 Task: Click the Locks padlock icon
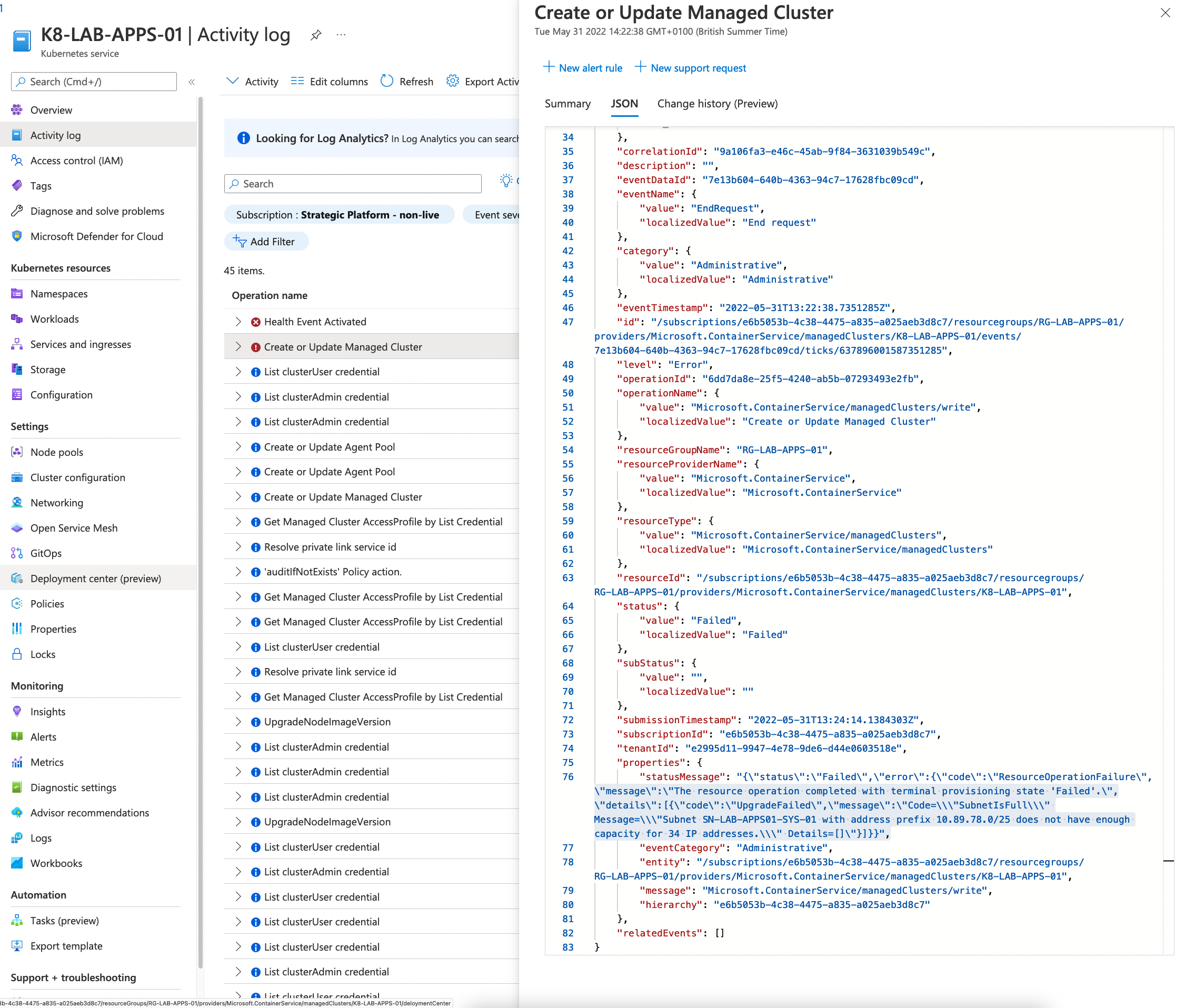[x=17, y=654]
